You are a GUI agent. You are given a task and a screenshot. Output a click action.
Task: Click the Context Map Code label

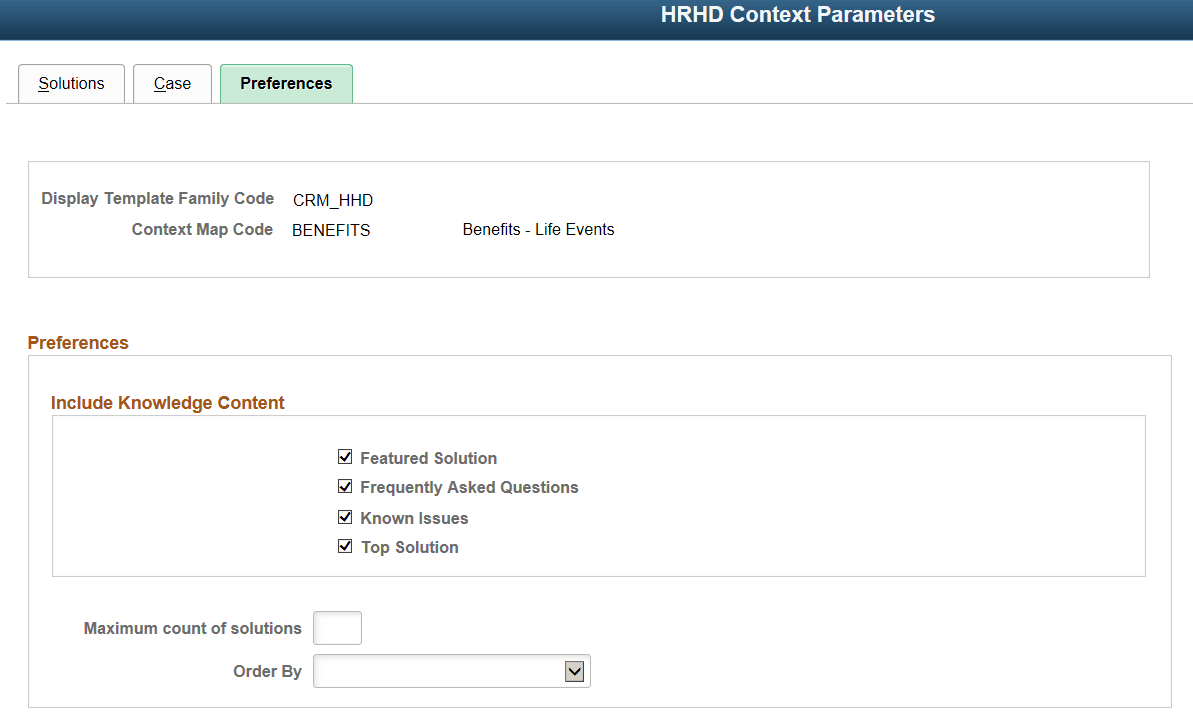[203, 229]
